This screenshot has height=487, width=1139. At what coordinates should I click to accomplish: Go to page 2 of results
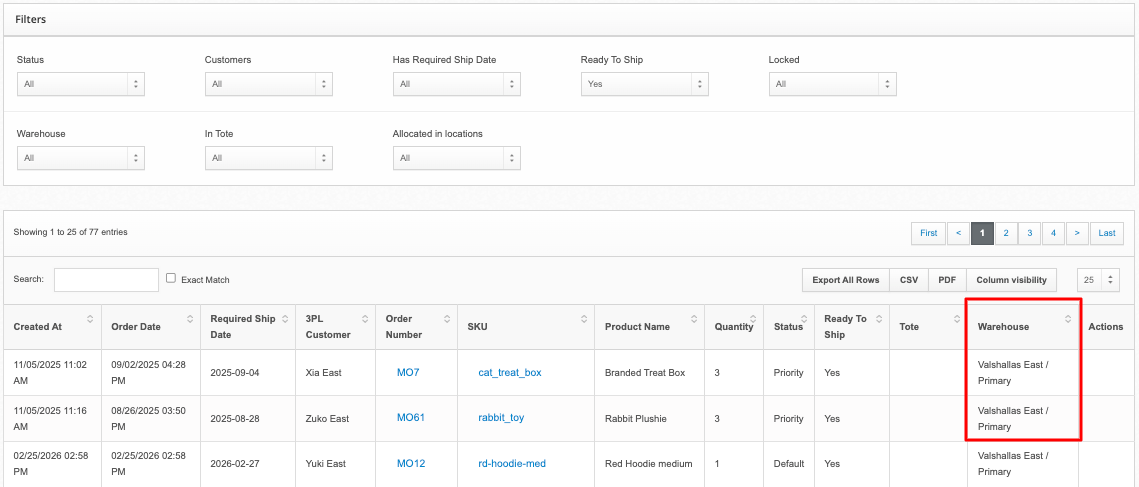(1006, 233)
